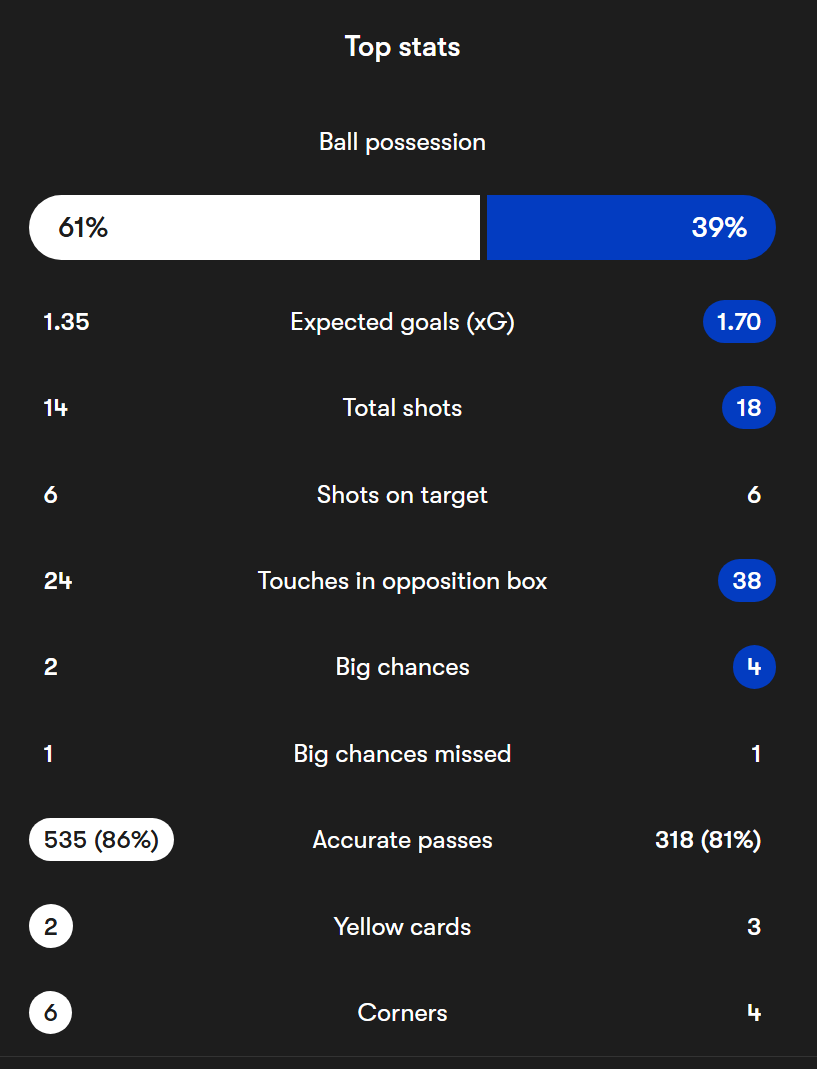Select the Expected goals (xG) row label
Screen dimensions: 817x1069
pyautogui.click(x=402, y=322)
